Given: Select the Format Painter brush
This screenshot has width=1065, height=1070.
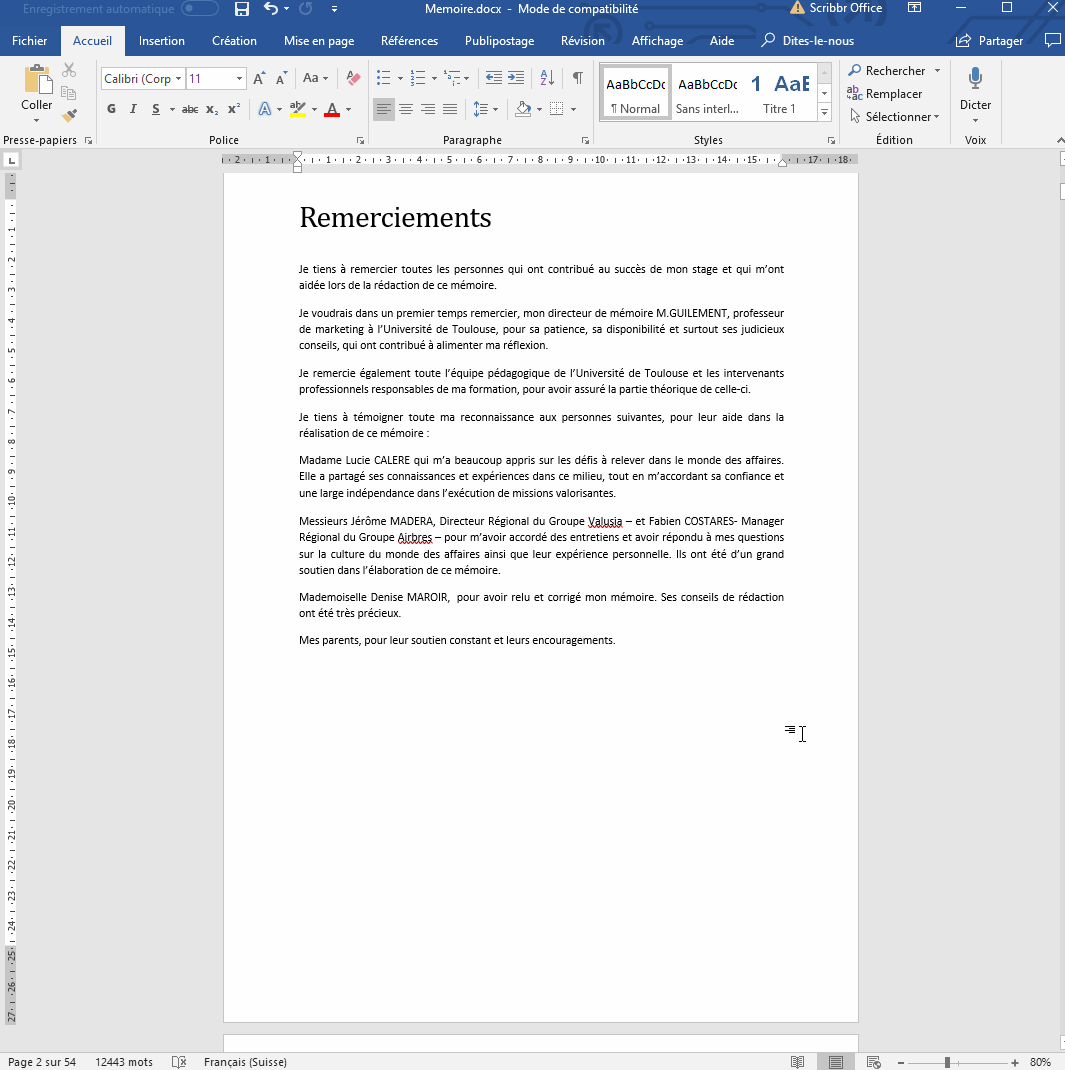Looking at the screenshot, I should coord(69,116).
